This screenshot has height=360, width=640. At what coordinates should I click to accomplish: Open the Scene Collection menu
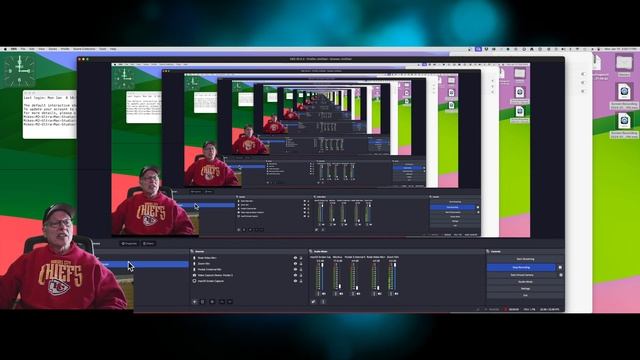[84, 49]
